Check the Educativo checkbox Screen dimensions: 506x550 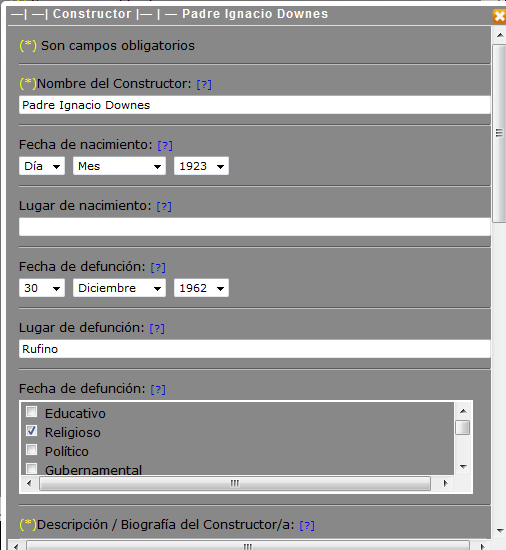(32, 412)
